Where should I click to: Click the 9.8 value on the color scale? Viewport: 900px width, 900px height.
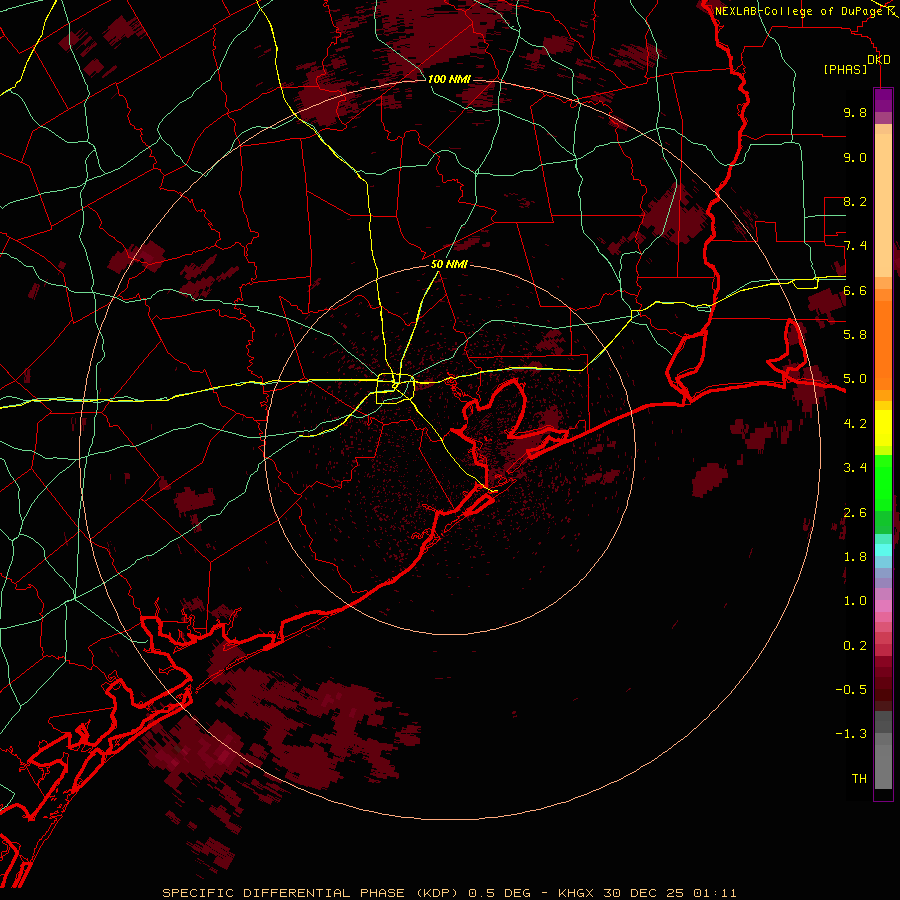(x=855, y=112)
